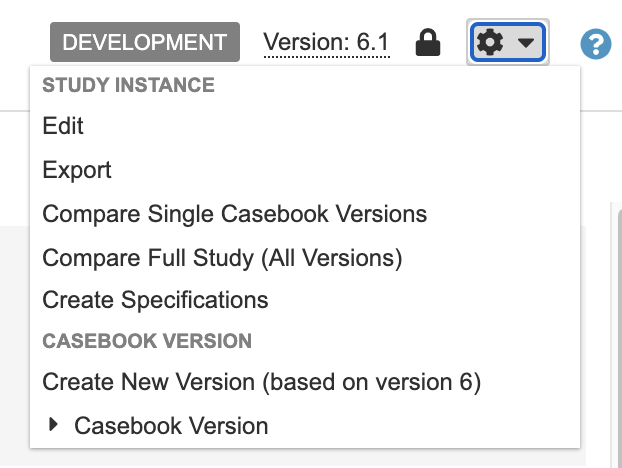Click the gray area below the dropdown menu
The image size is (622, 468).
coord(300,458)
